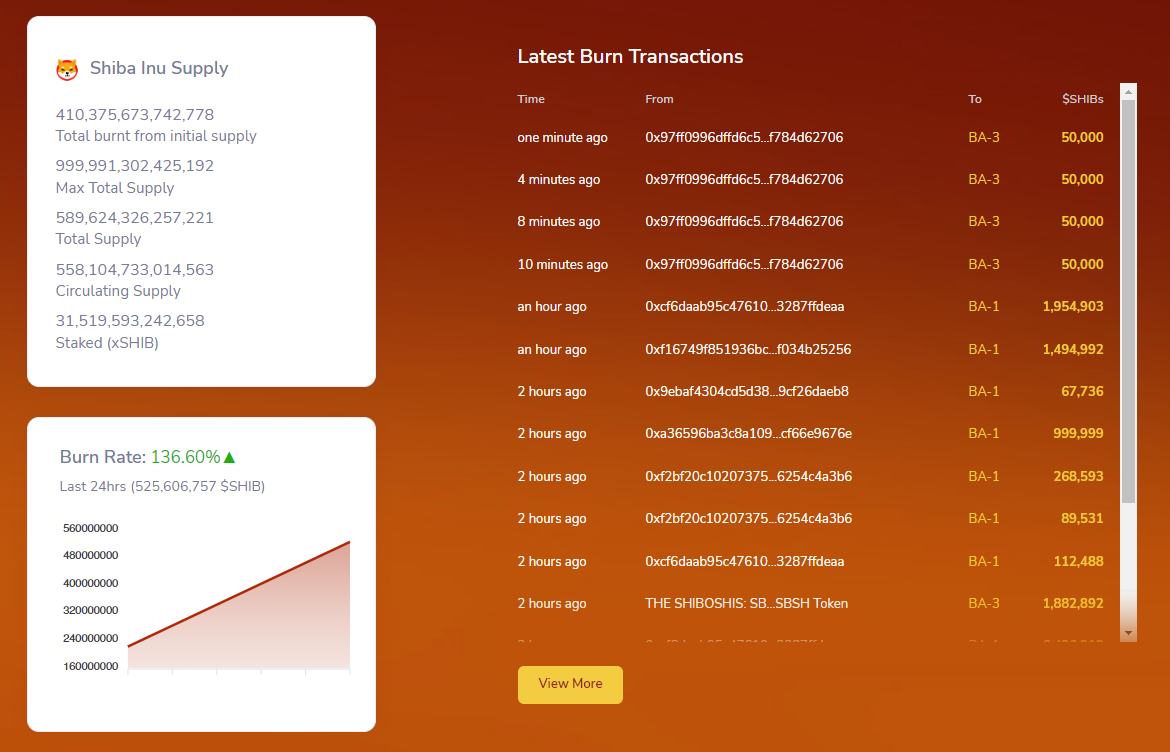Select the 1,494,992 burn amount
Screen dimensions: 1170x752
tap(1073, 349)
